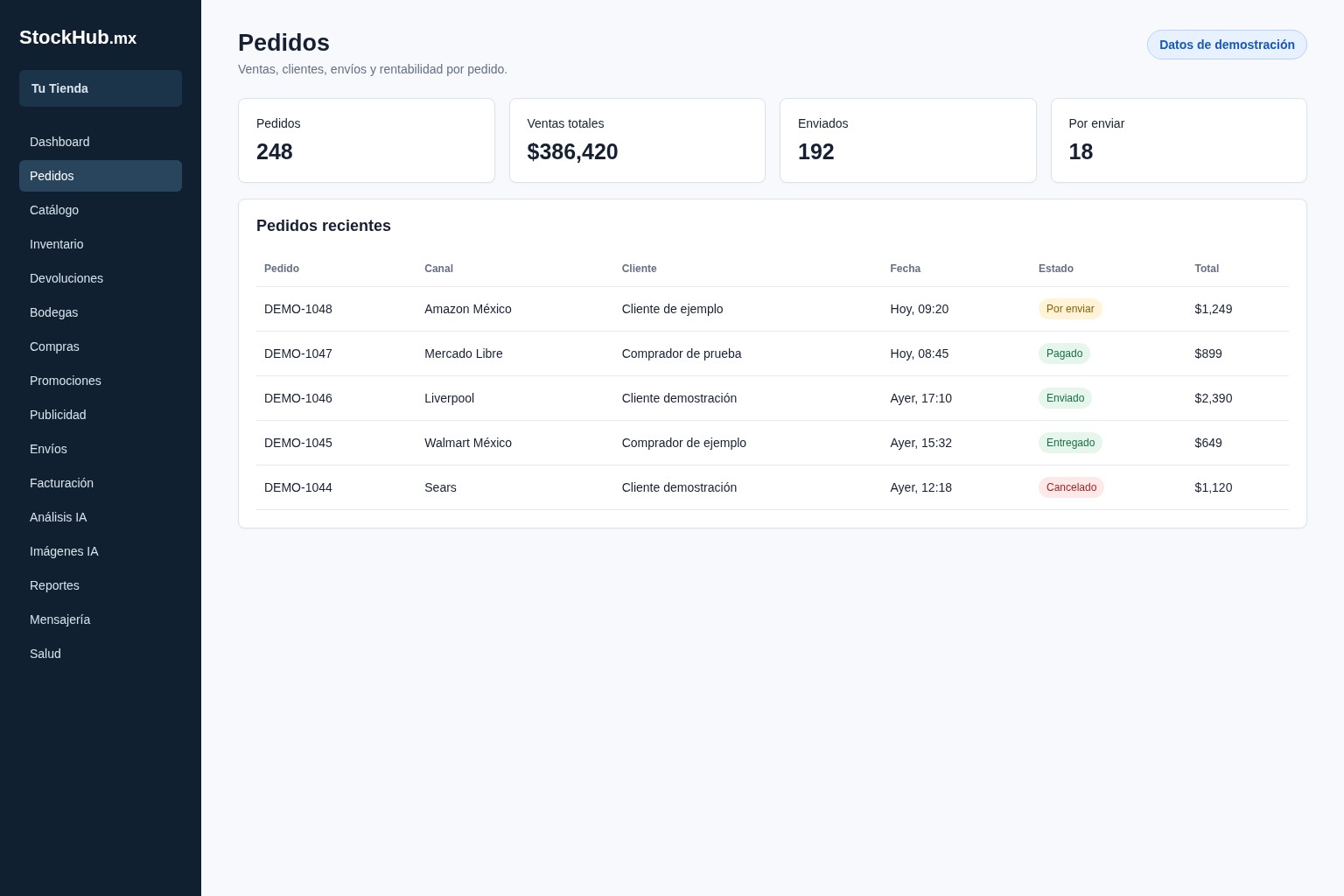Open Envíos from the sidebar
The height and width of the screenshot is (896, 1344).
pos(101,449)
